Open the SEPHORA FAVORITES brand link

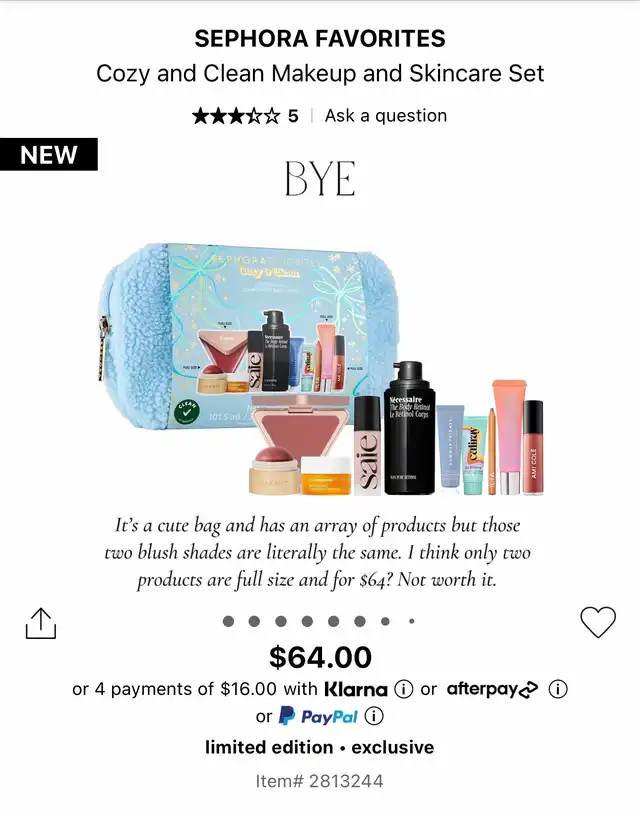coord(320,39)
